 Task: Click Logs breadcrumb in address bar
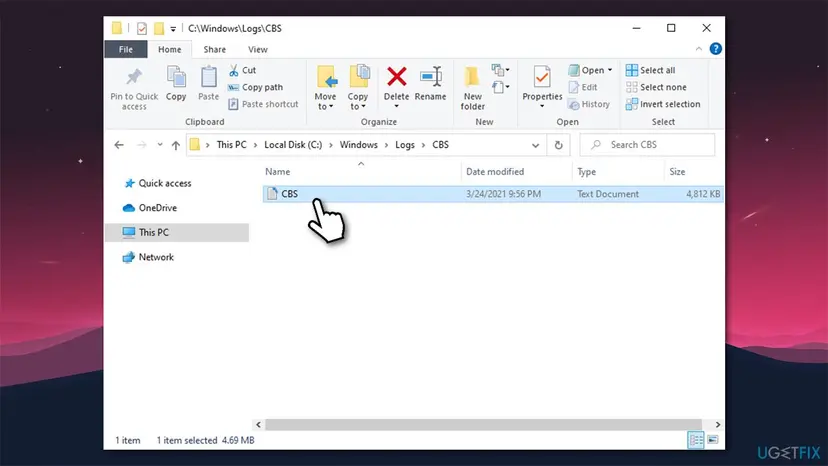[x=405, y=145]
